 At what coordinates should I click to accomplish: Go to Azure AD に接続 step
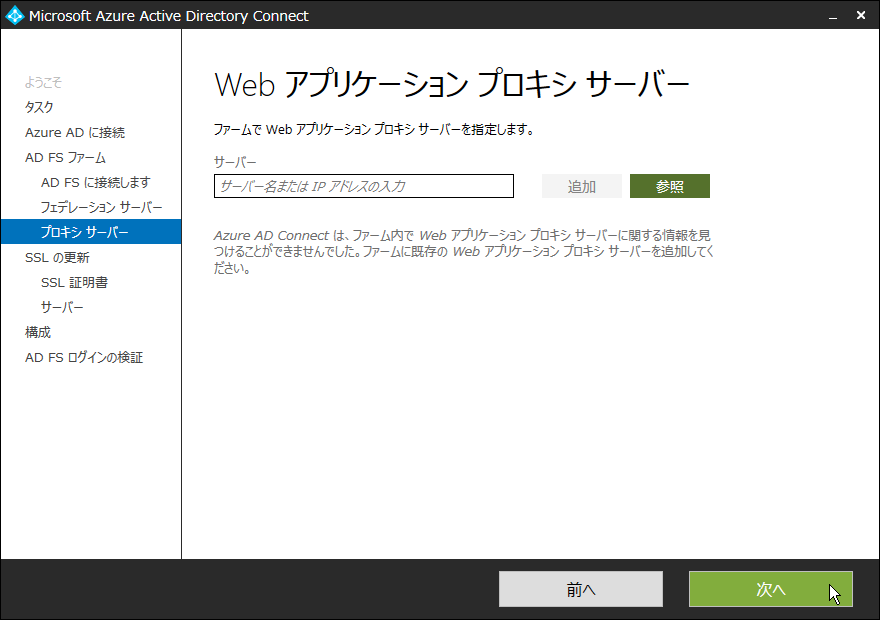click(x=75, y=132)
